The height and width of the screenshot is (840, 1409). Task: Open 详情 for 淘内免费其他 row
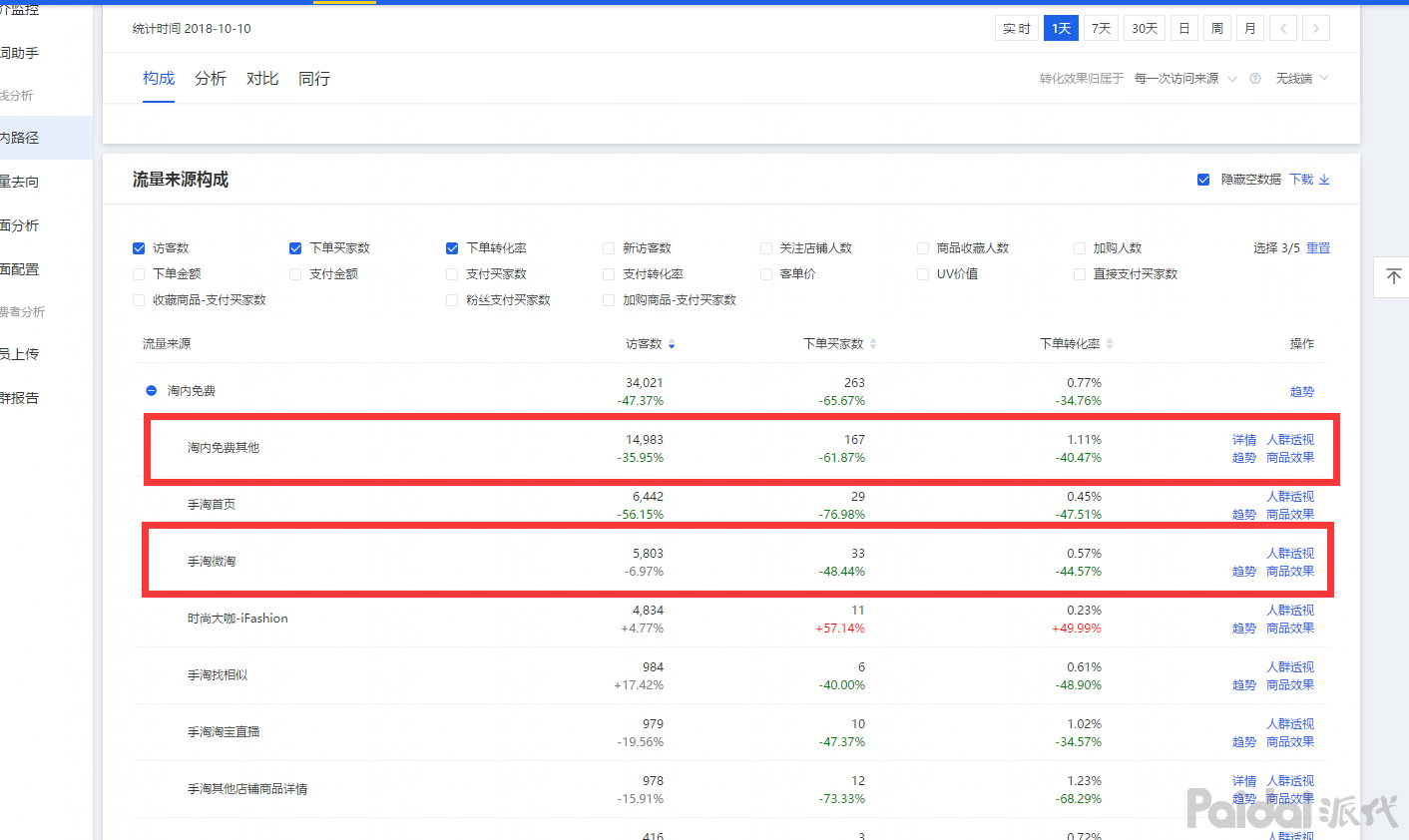(x=1244, y=440)
